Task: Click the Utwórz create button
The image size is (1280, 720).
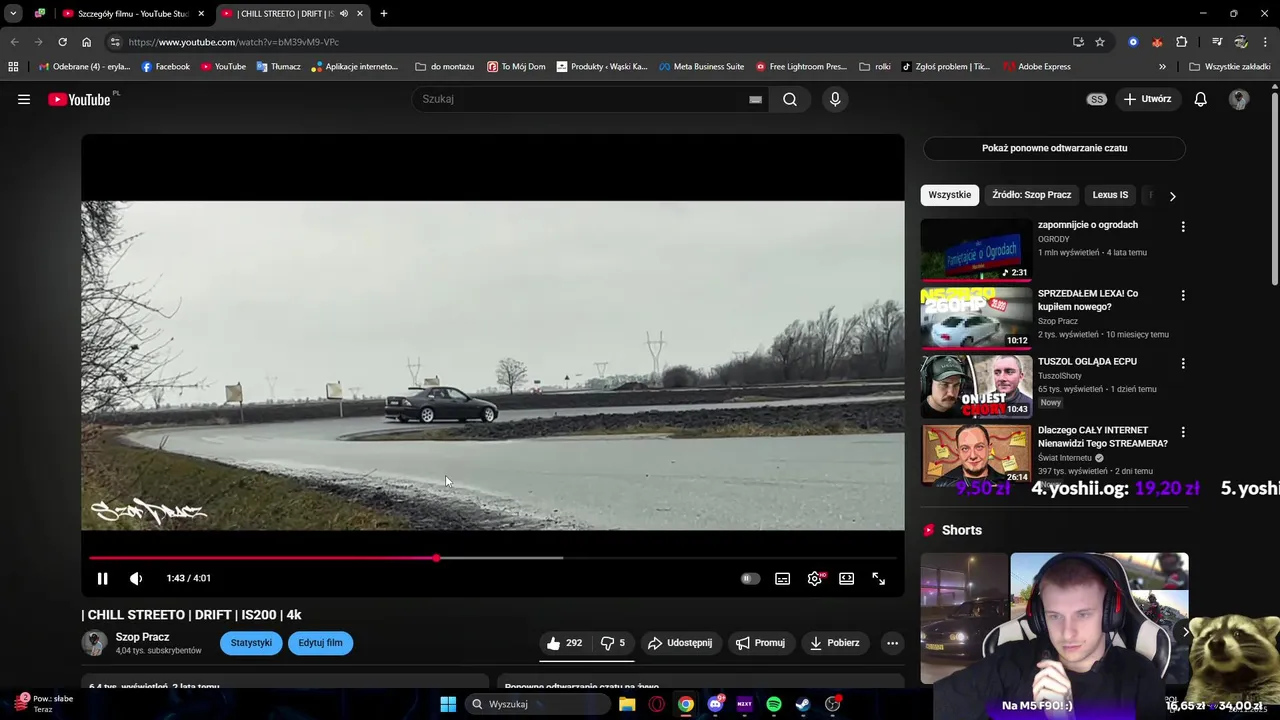Action: coord(1147,99)
